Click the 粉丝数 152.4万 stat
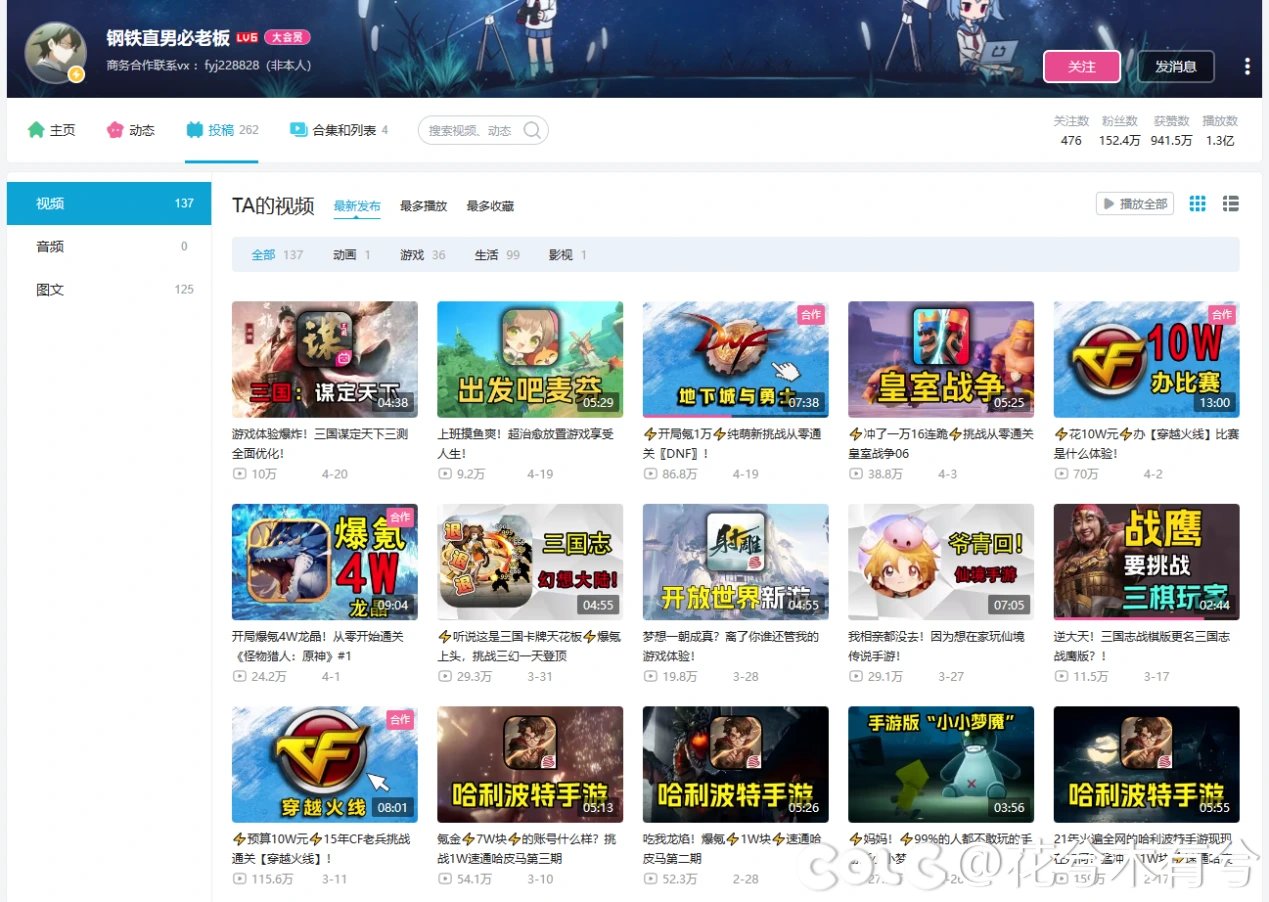The height and width of the screenshot is (902, 1269). (1120, 131)
